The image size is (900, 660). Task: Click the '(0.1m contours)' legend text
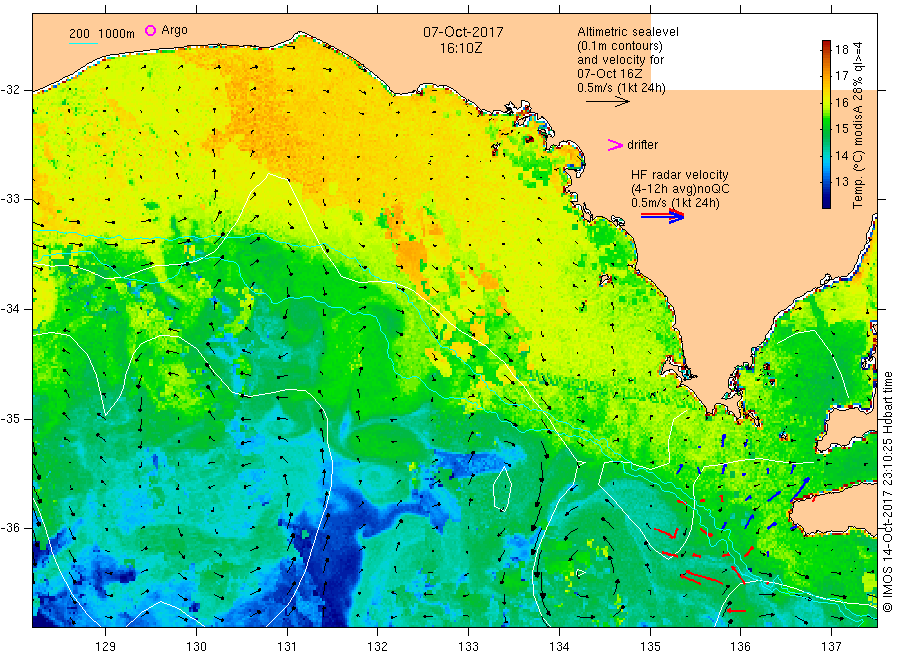coord(620,46)
